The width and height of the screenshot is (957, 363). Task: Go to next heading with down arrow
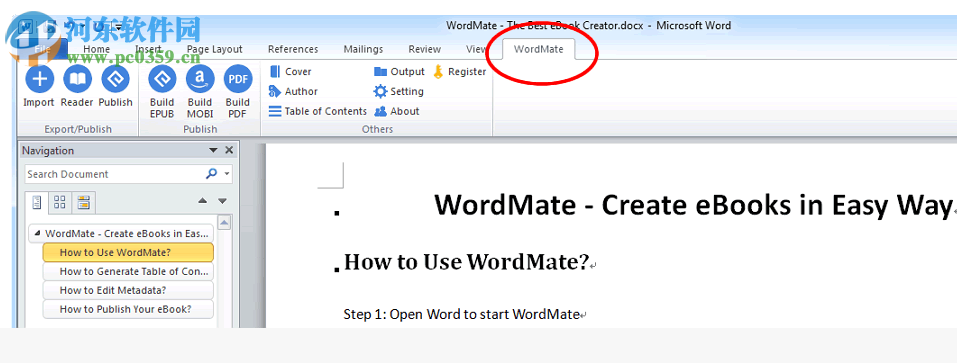click(x=223, y=201)
